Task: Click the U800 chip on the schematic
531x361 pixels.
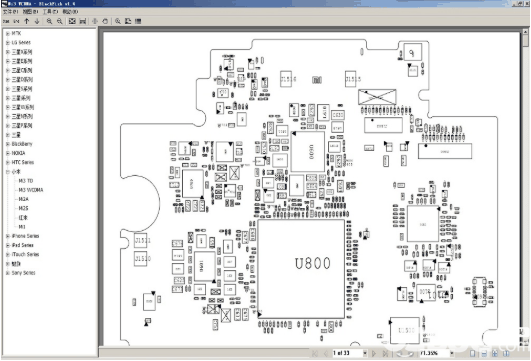Action: pos(301,269)
